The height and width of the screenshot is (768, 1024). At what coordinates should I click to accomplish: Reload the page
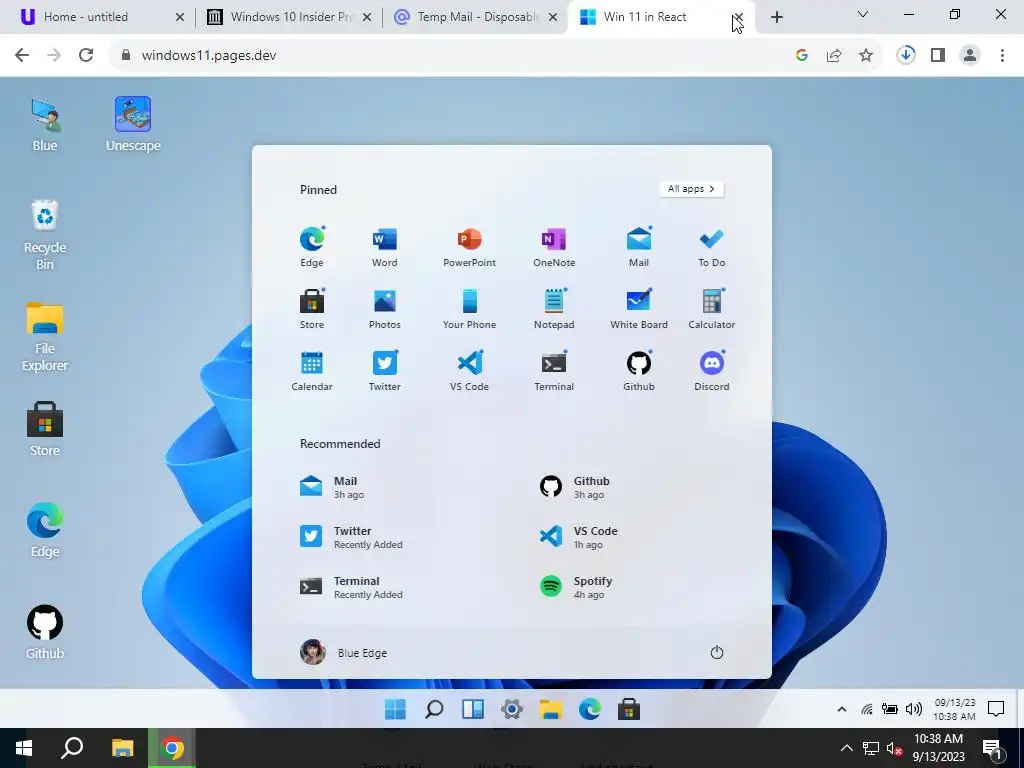86,56
